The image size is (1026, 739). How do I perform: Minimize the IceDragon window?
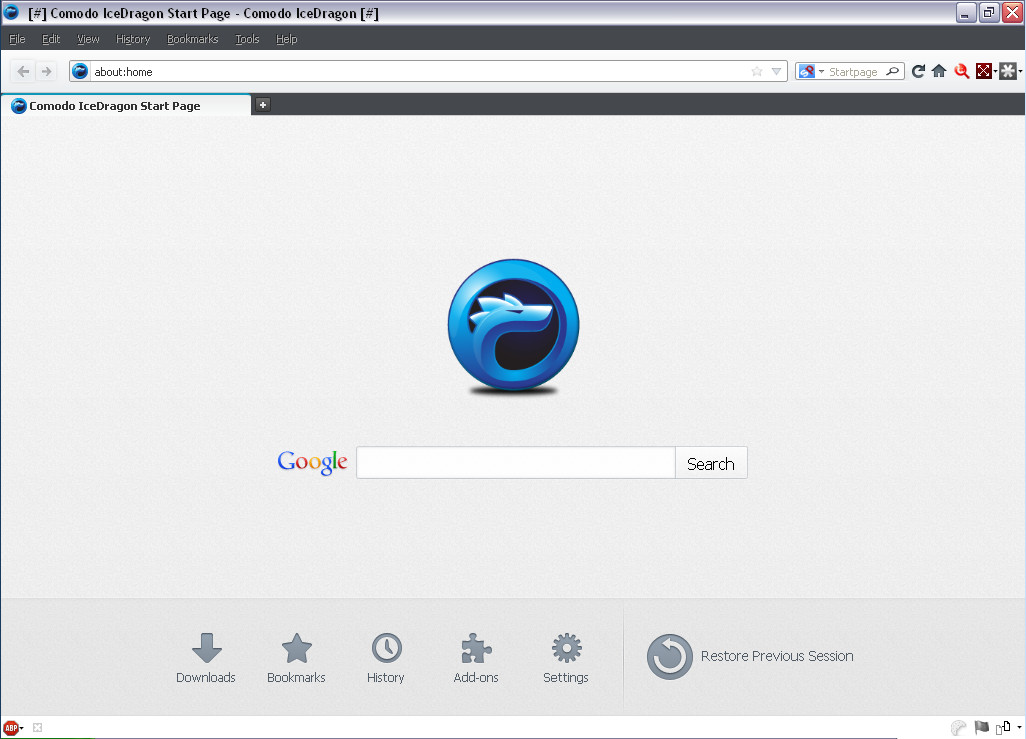pos(966,12)
